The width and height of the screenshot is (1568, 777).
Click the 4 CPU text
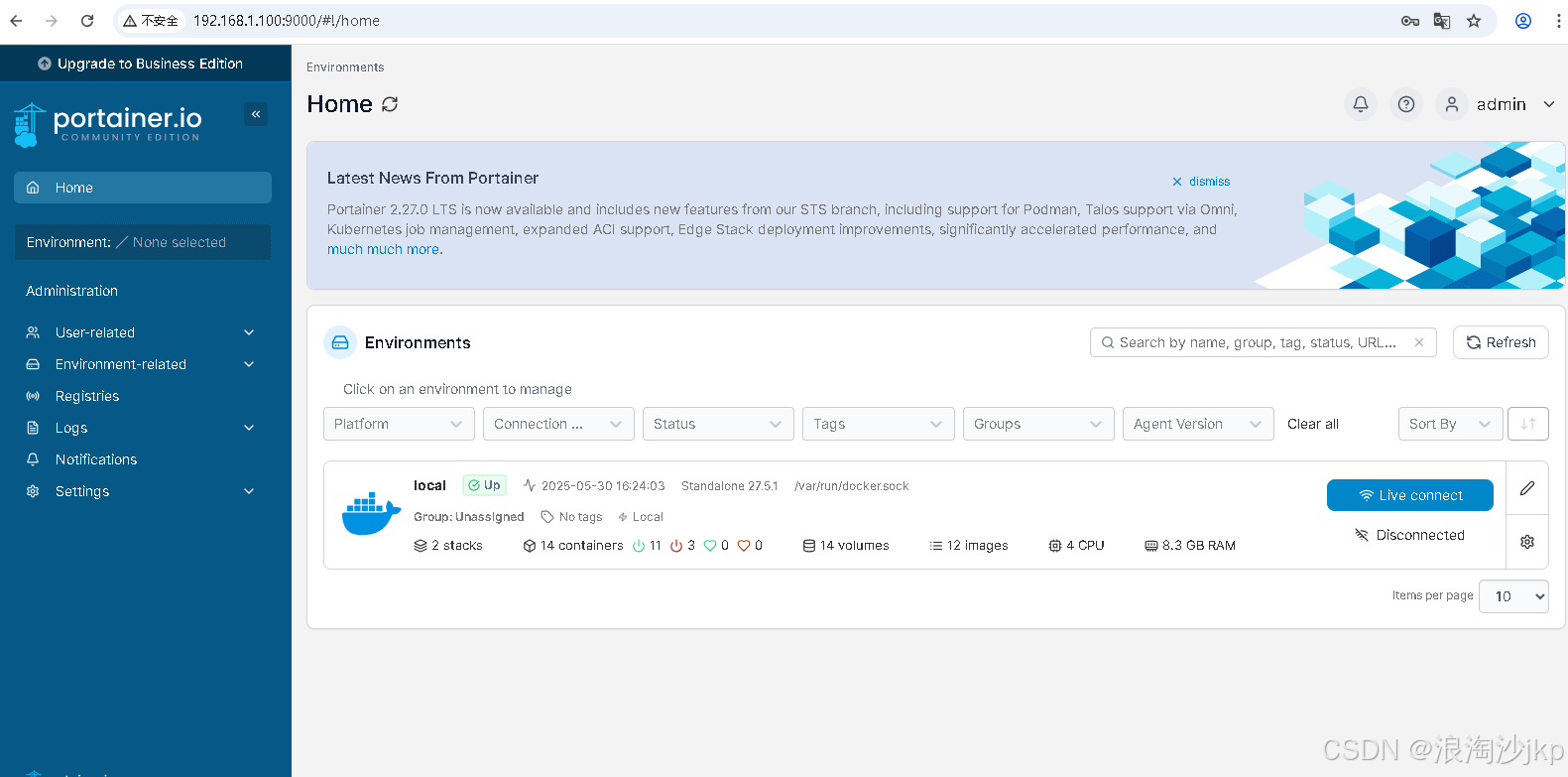click(x=1085, y=546)
